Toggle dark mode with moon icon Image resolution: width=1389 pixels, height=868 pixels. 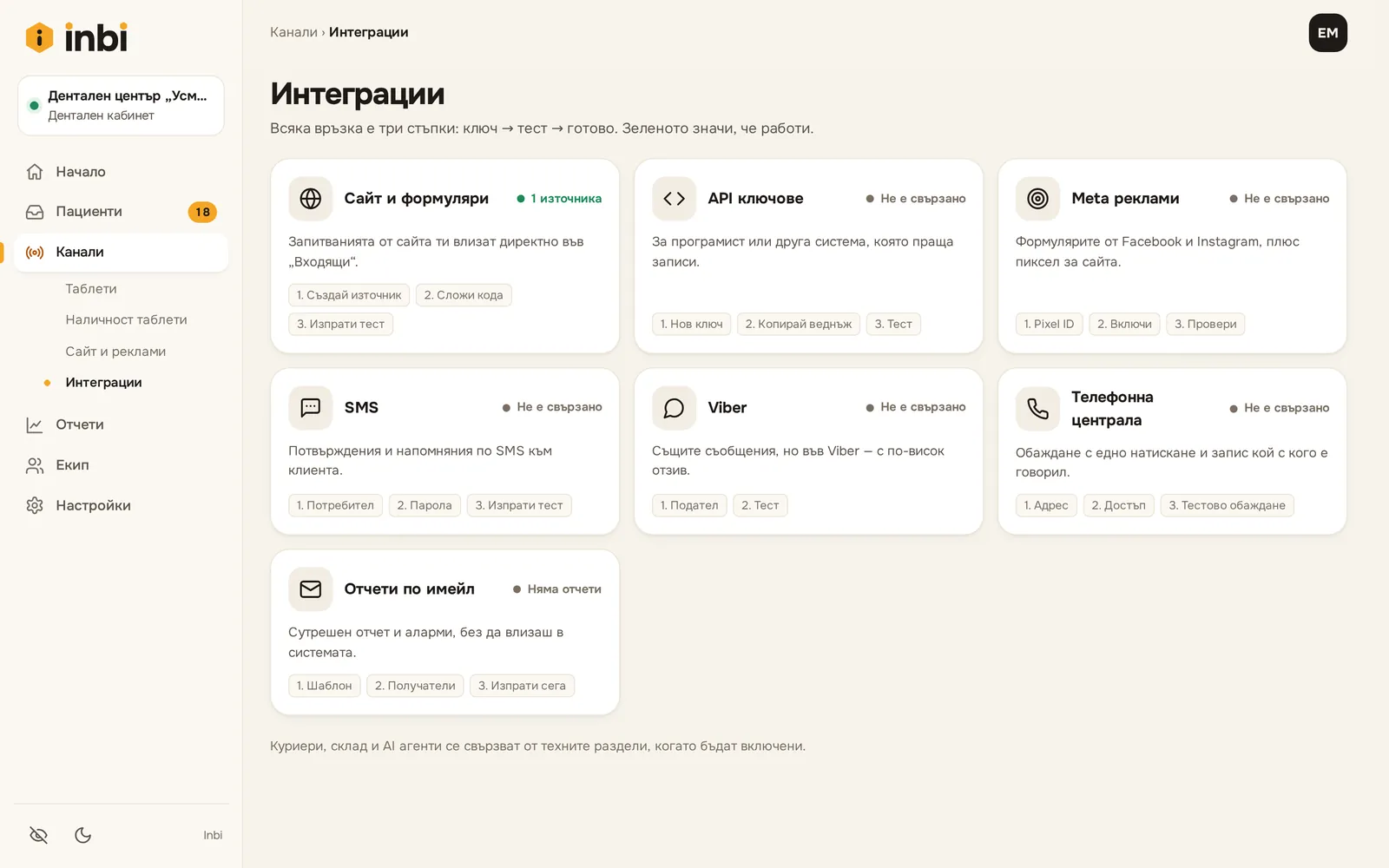[x=83, y=835]
